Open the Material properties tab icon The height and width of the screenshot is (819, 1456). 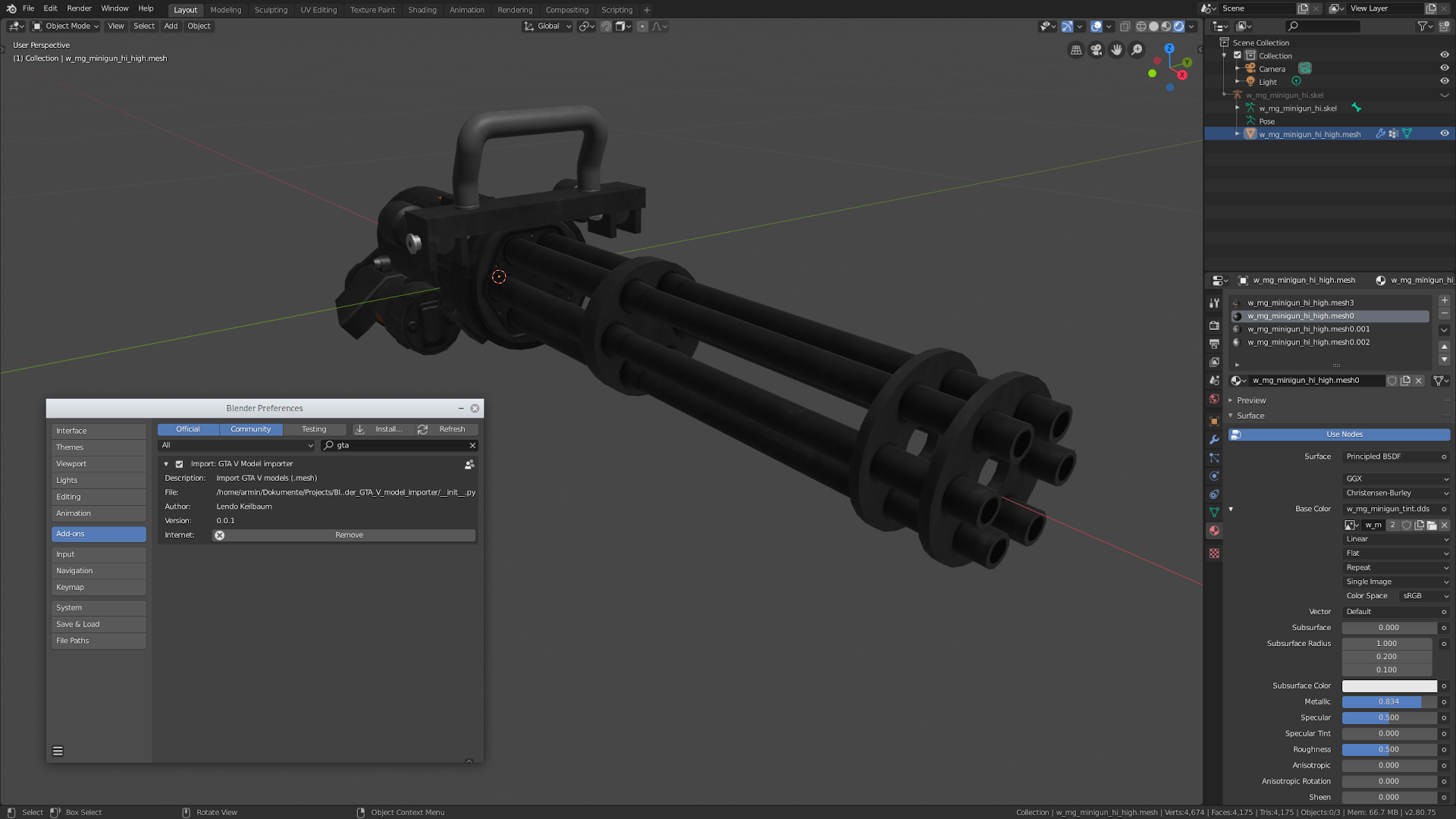[1214, 531]
